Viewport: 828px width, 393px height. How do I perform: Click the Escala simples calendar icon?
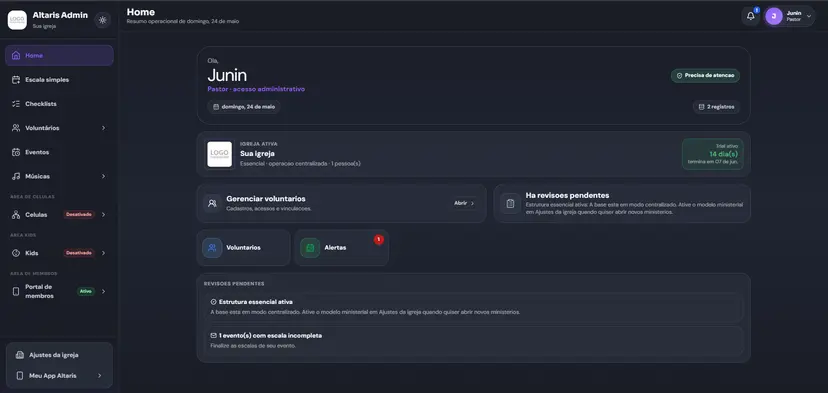click(x=16, y=80)
